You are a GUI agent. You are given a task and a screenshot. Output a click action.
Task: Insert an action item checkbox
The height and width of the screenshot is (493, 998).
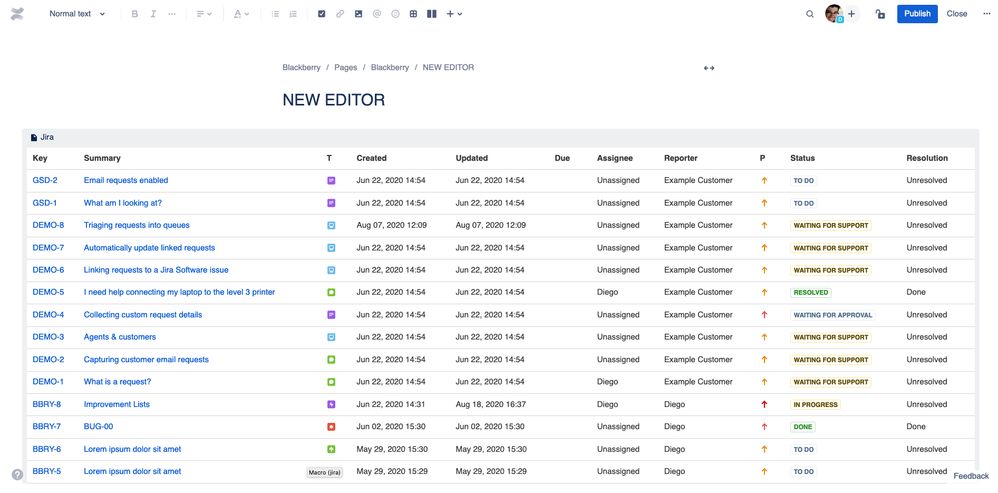[321, 13]
